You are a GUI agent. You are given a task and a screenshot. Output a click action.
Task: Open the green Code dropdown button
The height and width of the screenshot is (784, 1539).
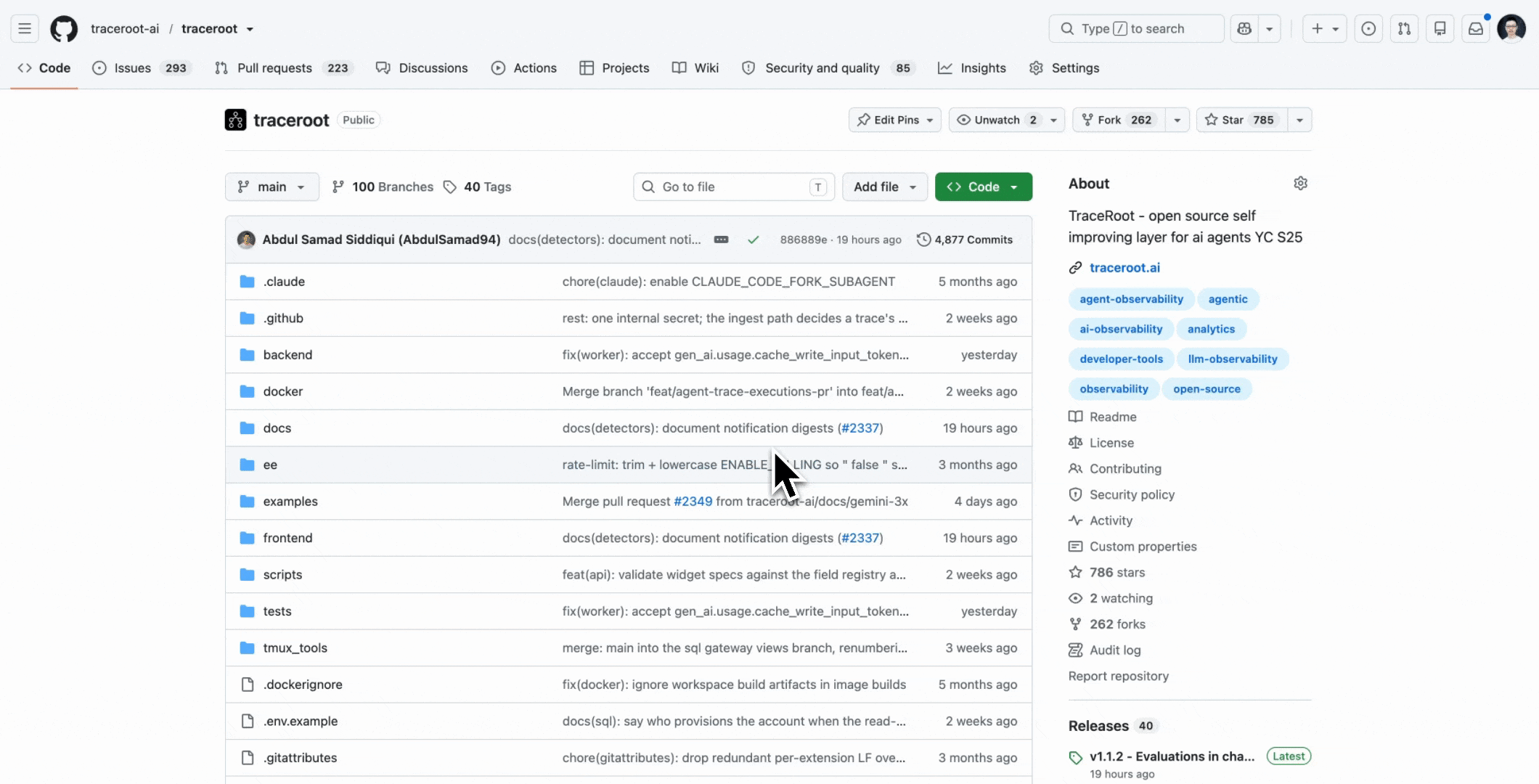coord(983,187)
